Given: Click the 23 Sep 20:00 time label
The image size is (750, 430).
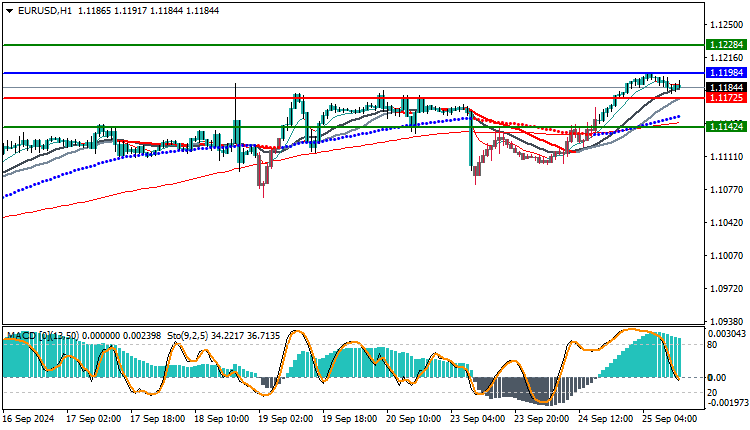Looking at the screenshot, I should 541,419.
